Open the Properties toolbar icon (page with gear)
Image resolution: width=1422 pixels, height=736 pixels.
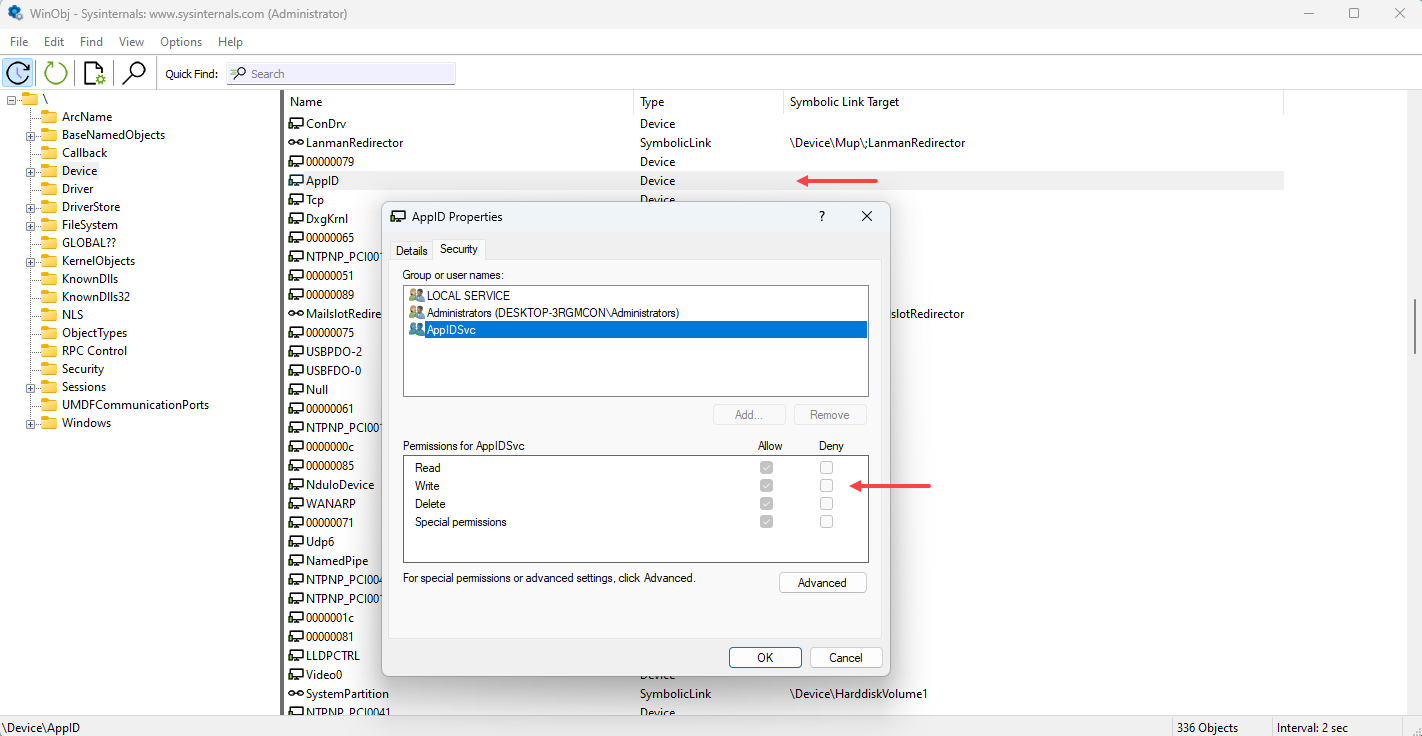pos(95,73)
